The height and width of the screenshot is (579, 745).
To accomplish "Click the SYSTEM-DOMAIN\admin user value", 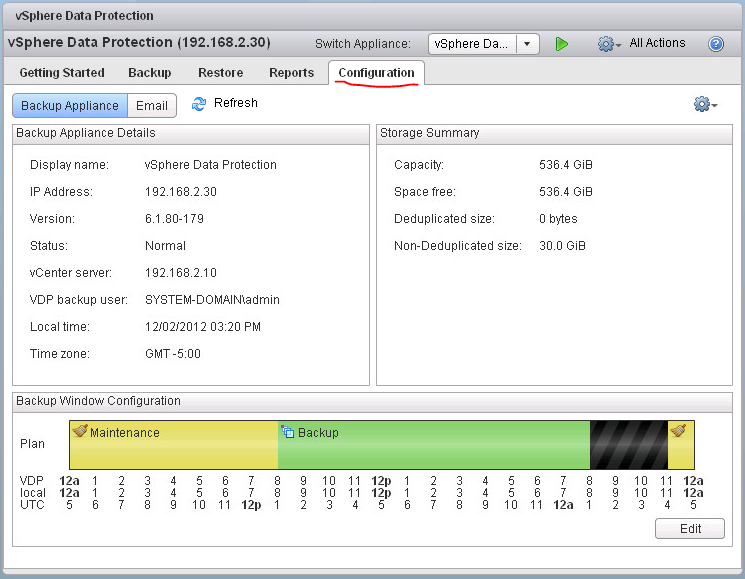I will pyautogui.click(x=212, y=300).
